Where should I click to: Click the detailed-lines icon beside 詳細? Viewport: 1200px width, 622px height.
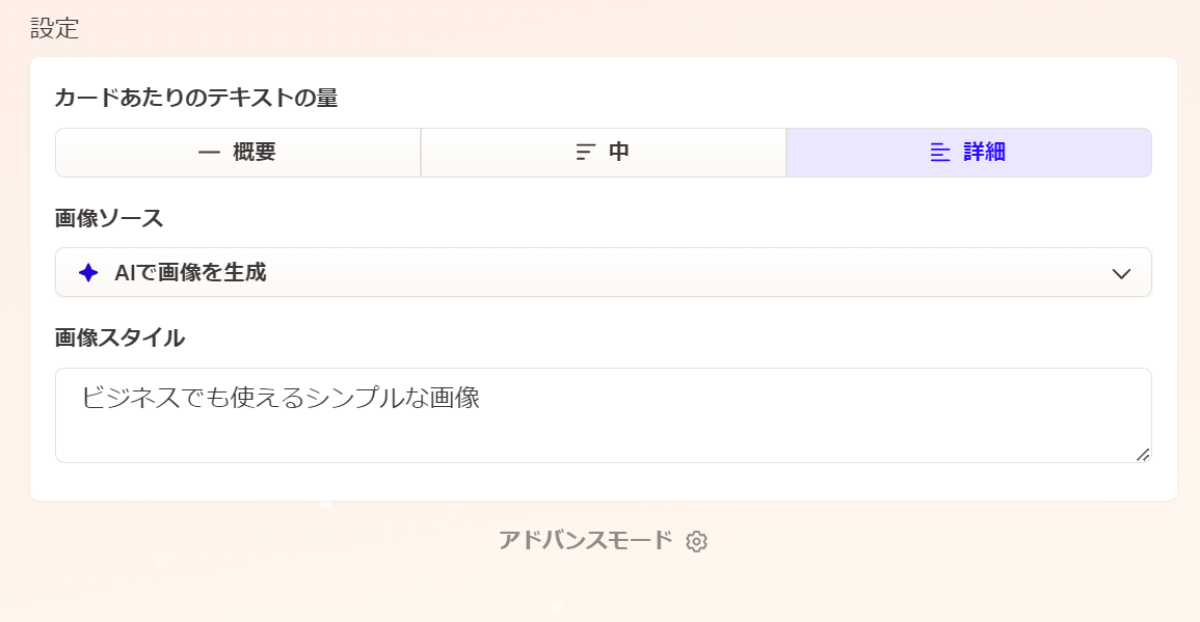tap(940, 153)
